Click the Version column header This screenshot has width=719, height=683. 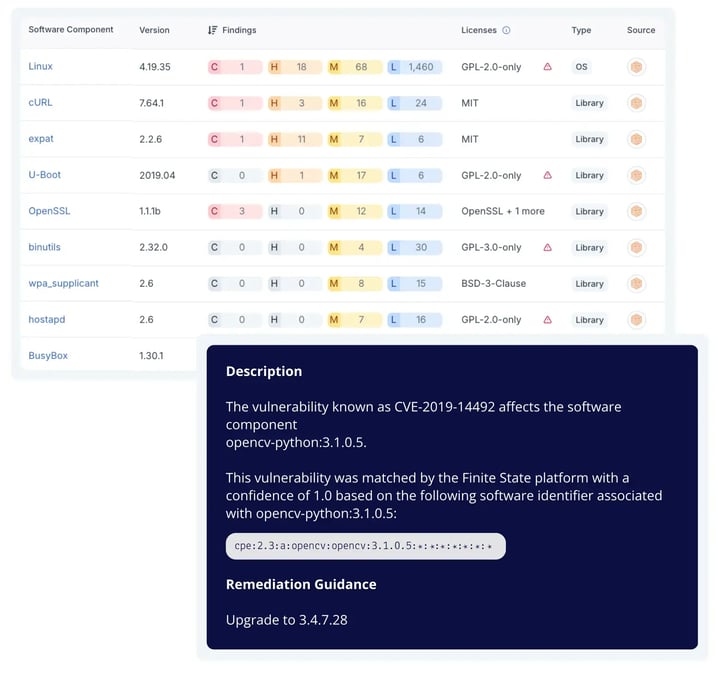[x=154, y=30]
